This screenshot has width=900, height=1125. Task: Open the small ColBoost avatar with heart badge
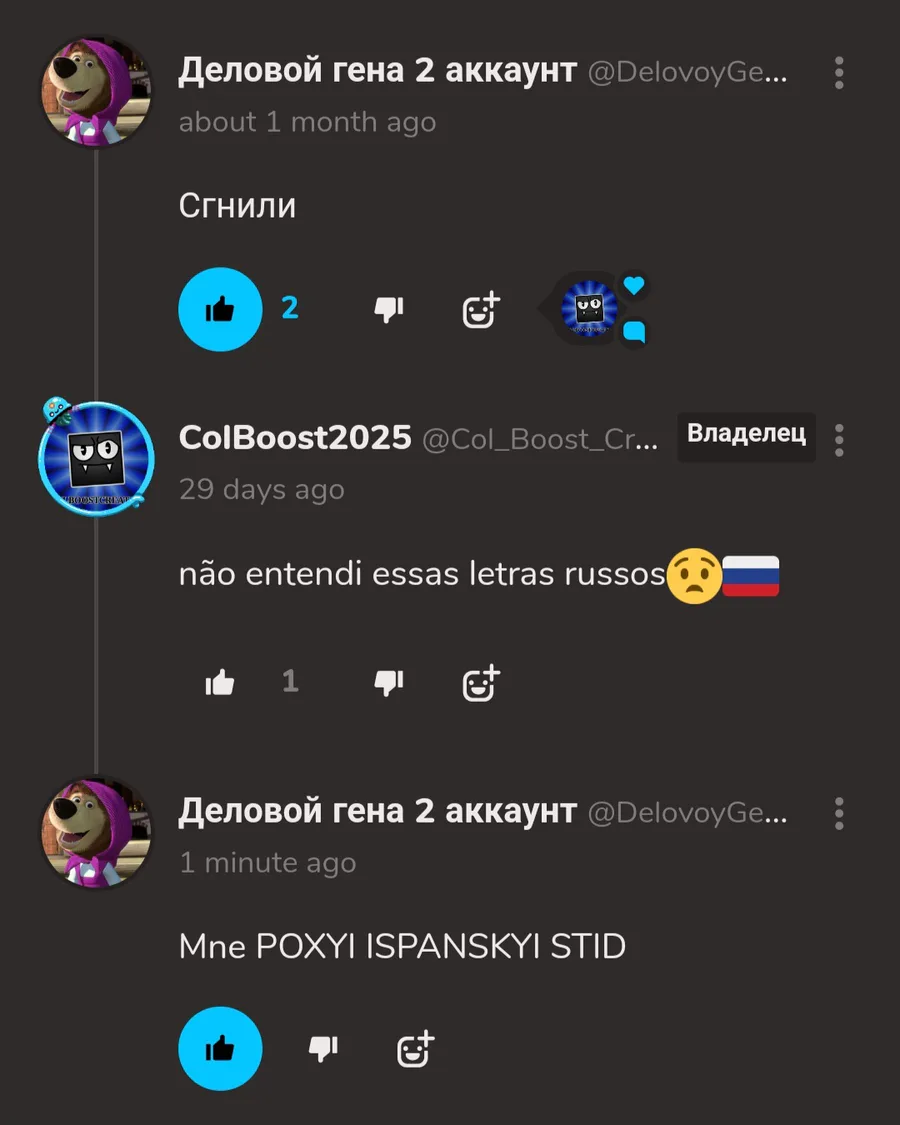[x=589, y=309]
